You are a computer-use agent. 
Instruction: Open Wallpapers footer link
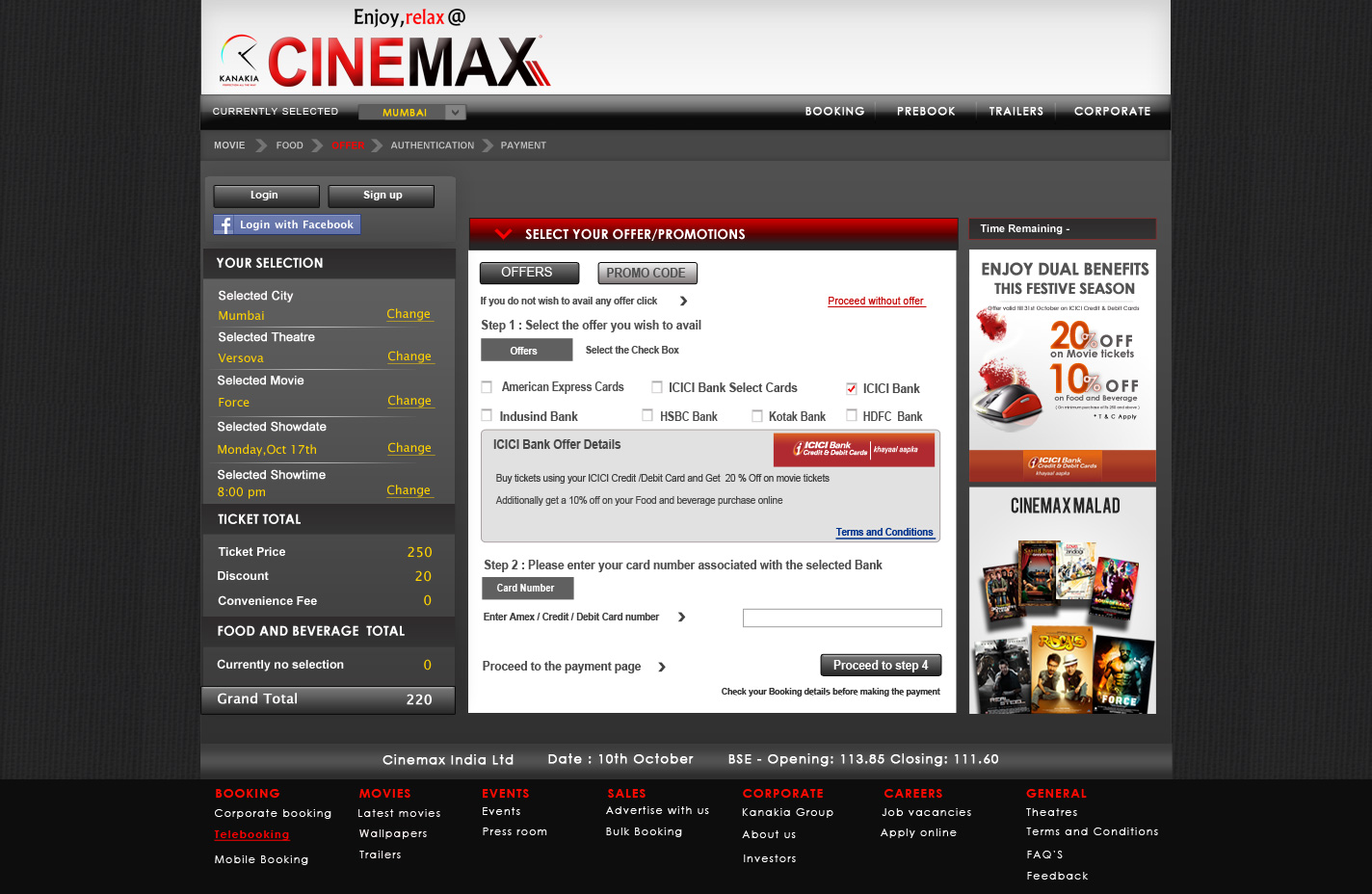[x=393, y=833]
